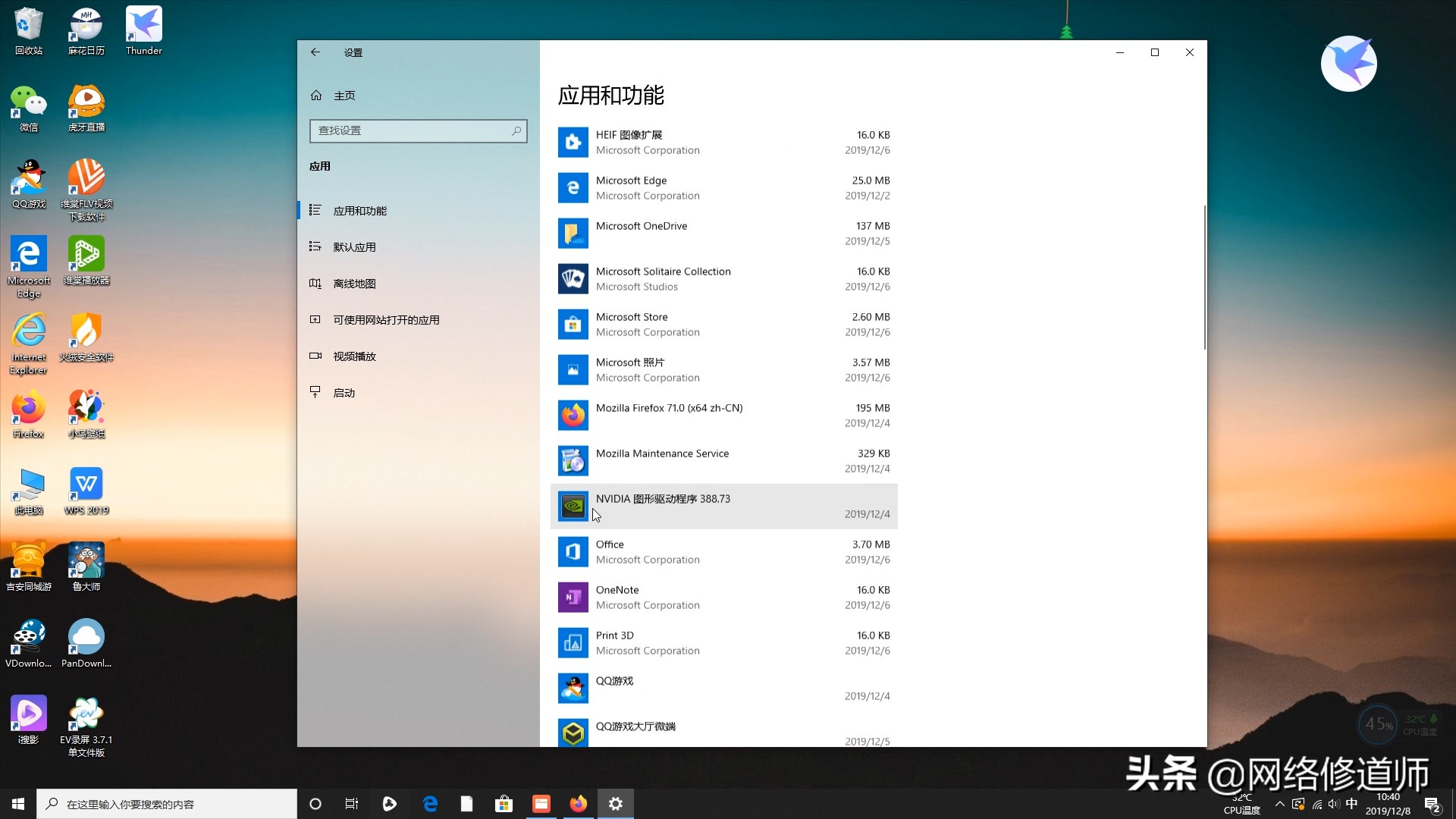The image size is (1456, 819).
Task: Open QQ游戏 from the desktop
Action: click(x=28, y=182)
